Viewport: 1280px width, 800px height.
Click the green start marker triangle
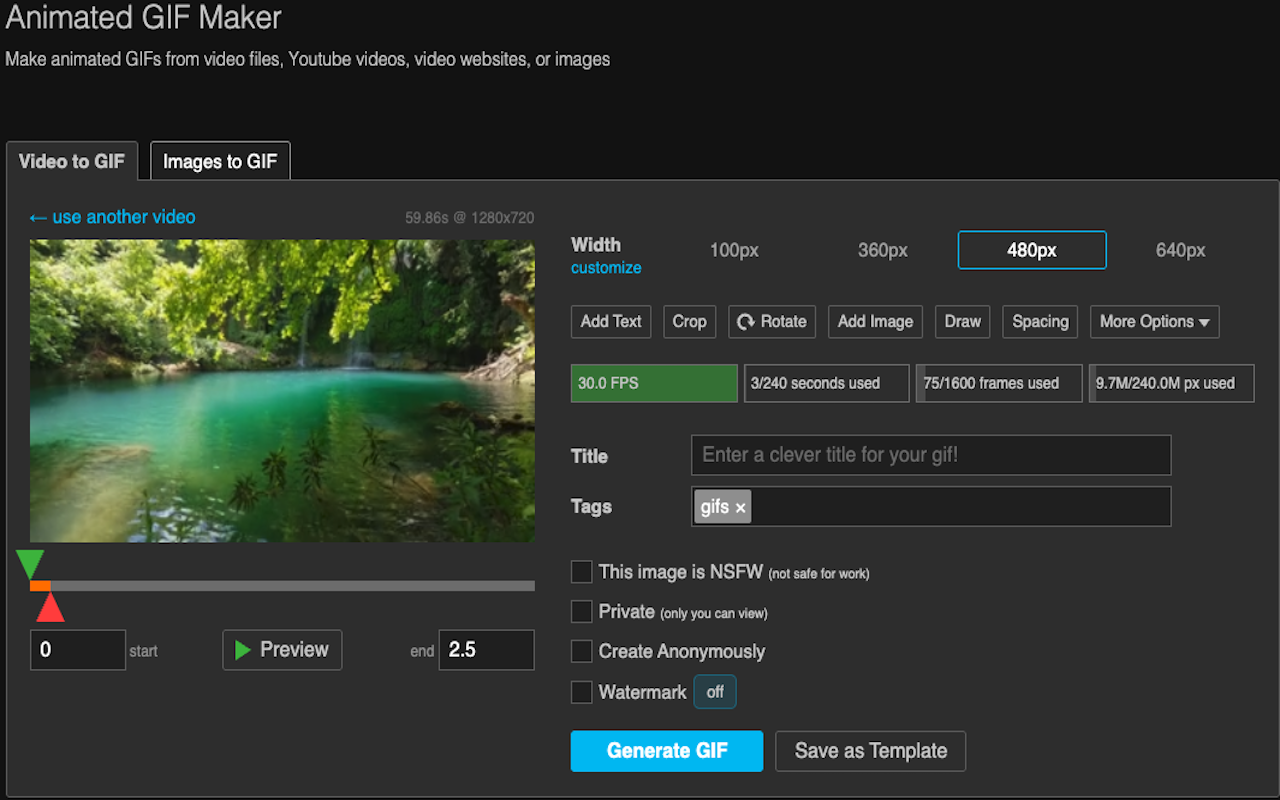pyautogui.click(x=30, y=564)
